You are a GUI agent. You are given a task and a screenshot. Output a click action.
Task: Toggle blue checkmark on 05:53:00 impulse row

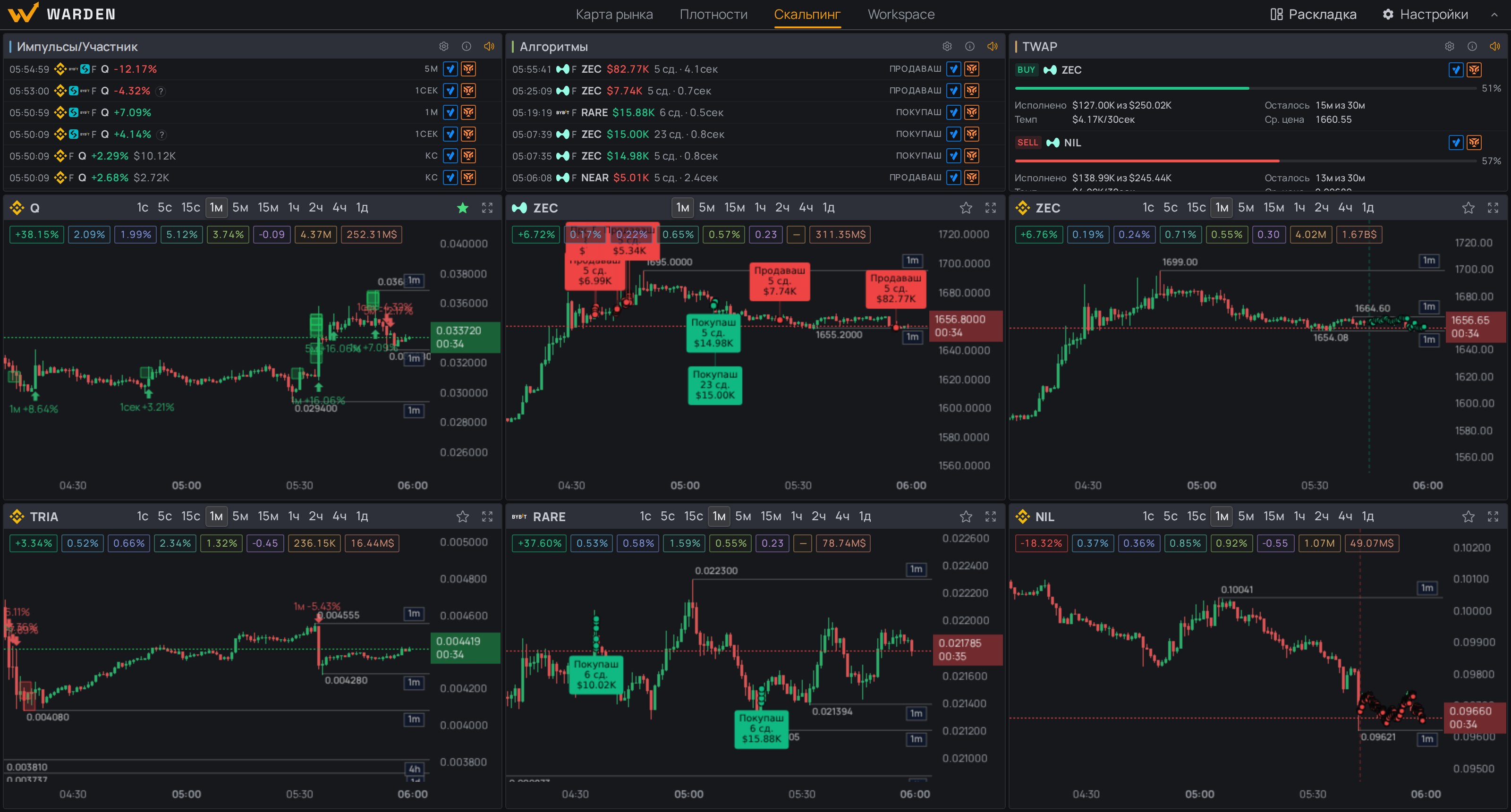(450, 91)
